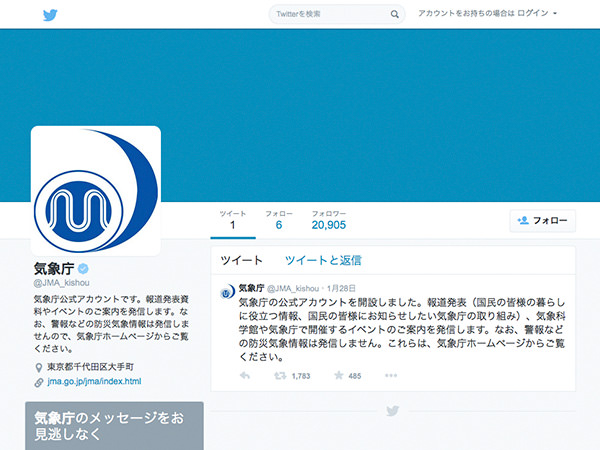This screenshot has width=600, height=450.
Task: Select the ツイート tab in timeline
Action: [x=241, y=260]
